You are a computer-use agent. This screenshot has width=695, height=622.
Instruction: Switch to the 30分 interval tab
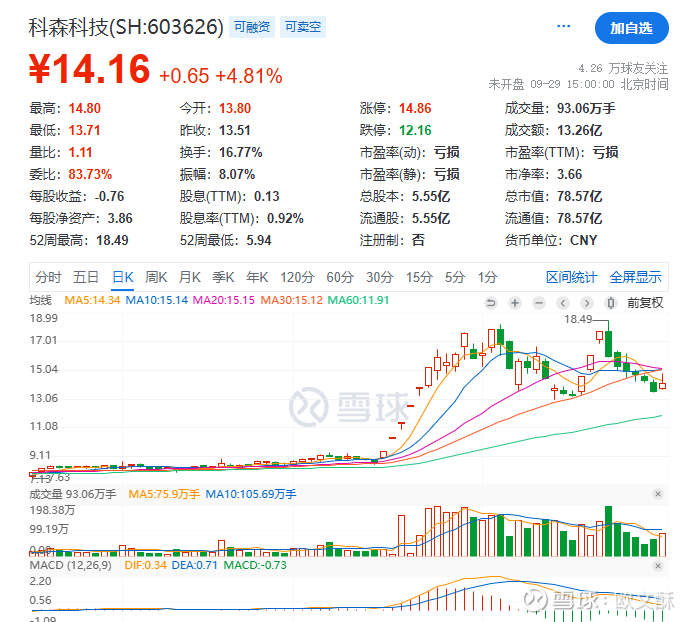click(x=379, y=277)
